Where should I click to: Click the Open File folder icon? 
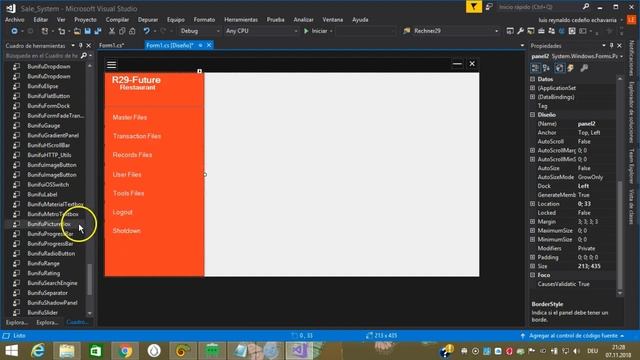(77, 31)
